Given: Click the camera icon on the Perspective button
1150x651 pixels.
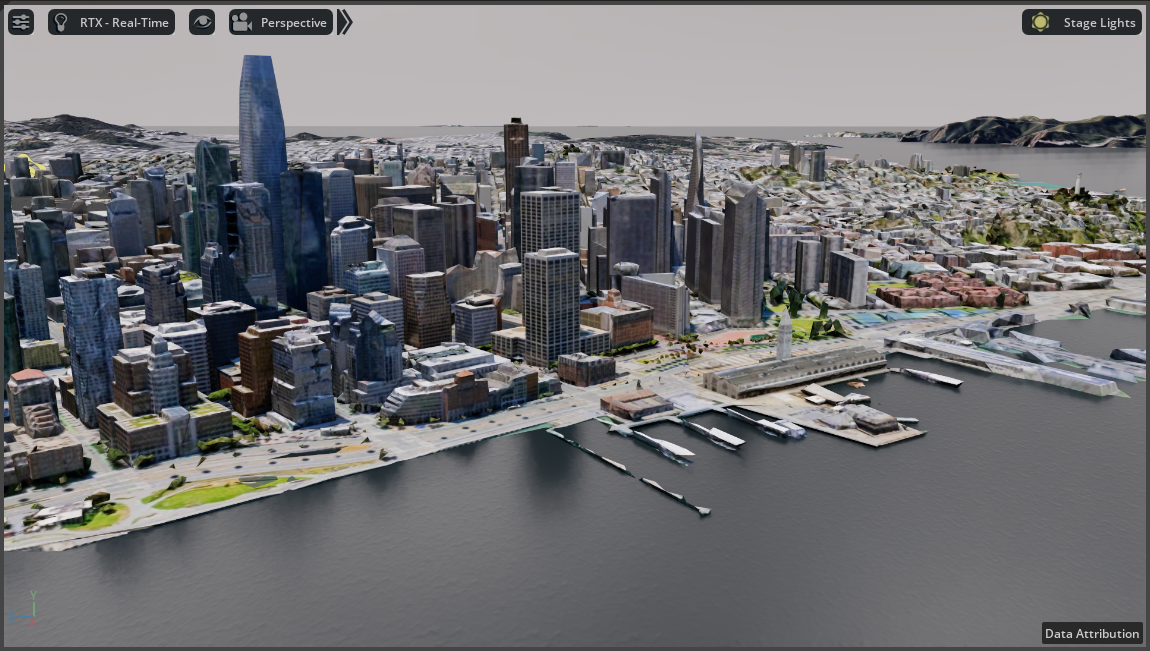Looking at the screenshot, I should coord(240,21).
